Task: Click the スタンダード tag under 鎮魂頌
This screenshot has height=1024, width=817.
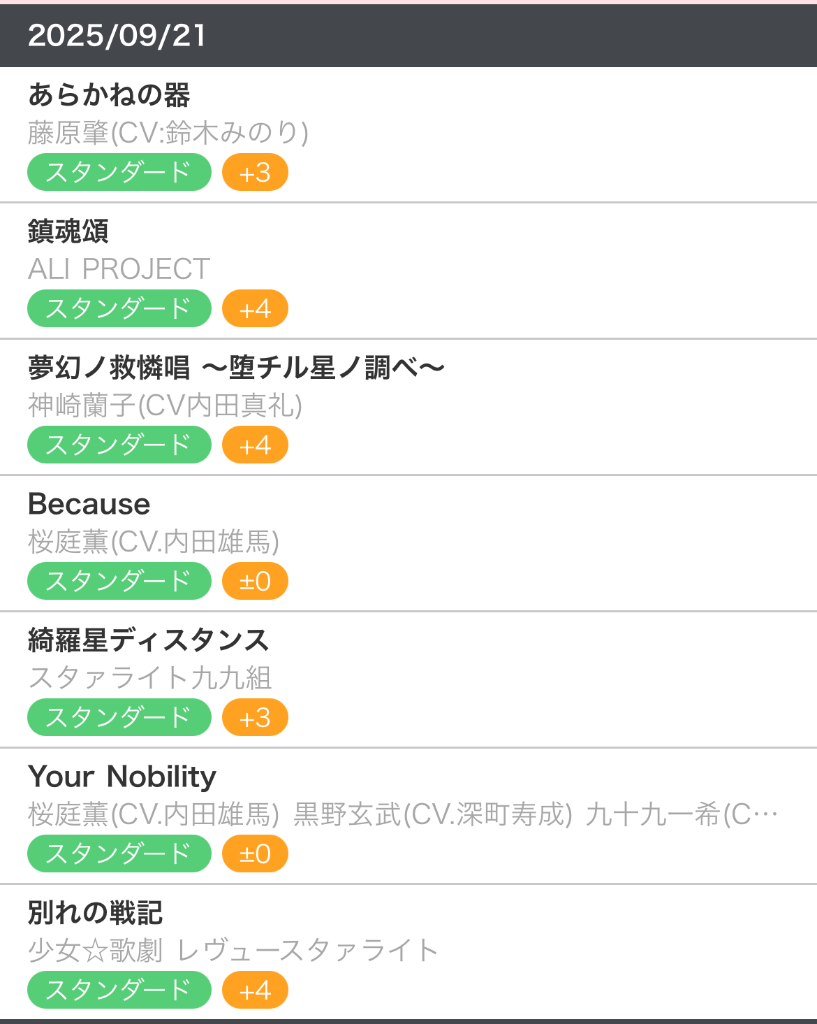Action: (x=119, y=309)
